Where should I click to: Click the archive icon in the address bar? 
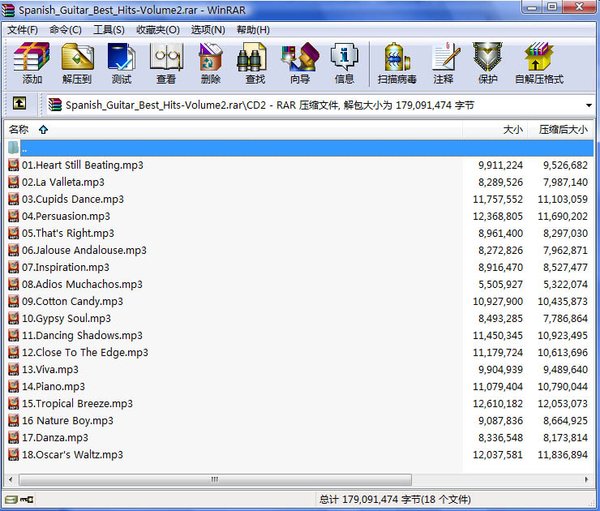coord(55,105)
